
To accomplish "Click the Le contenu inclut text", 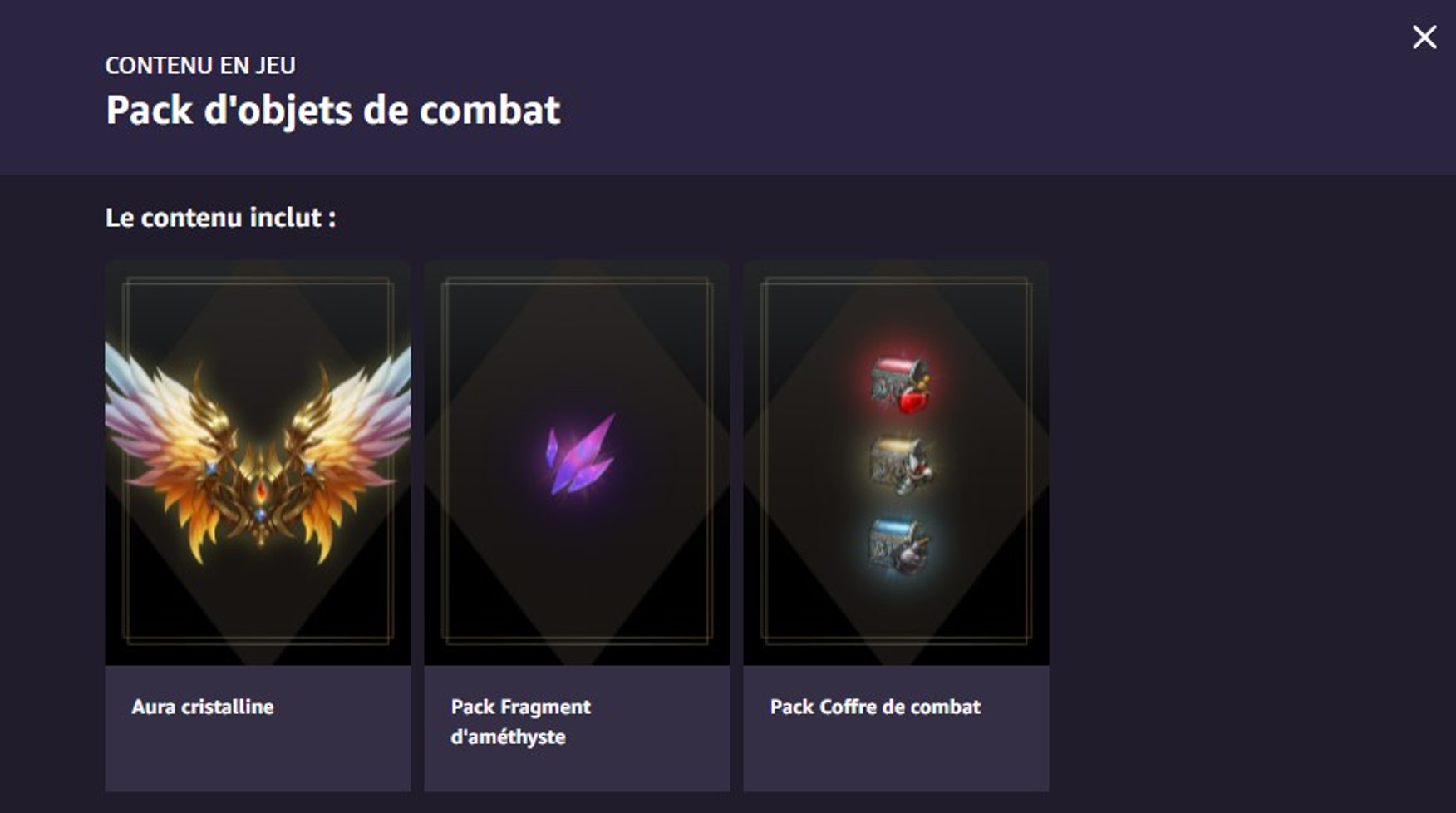I will [221, 218].
